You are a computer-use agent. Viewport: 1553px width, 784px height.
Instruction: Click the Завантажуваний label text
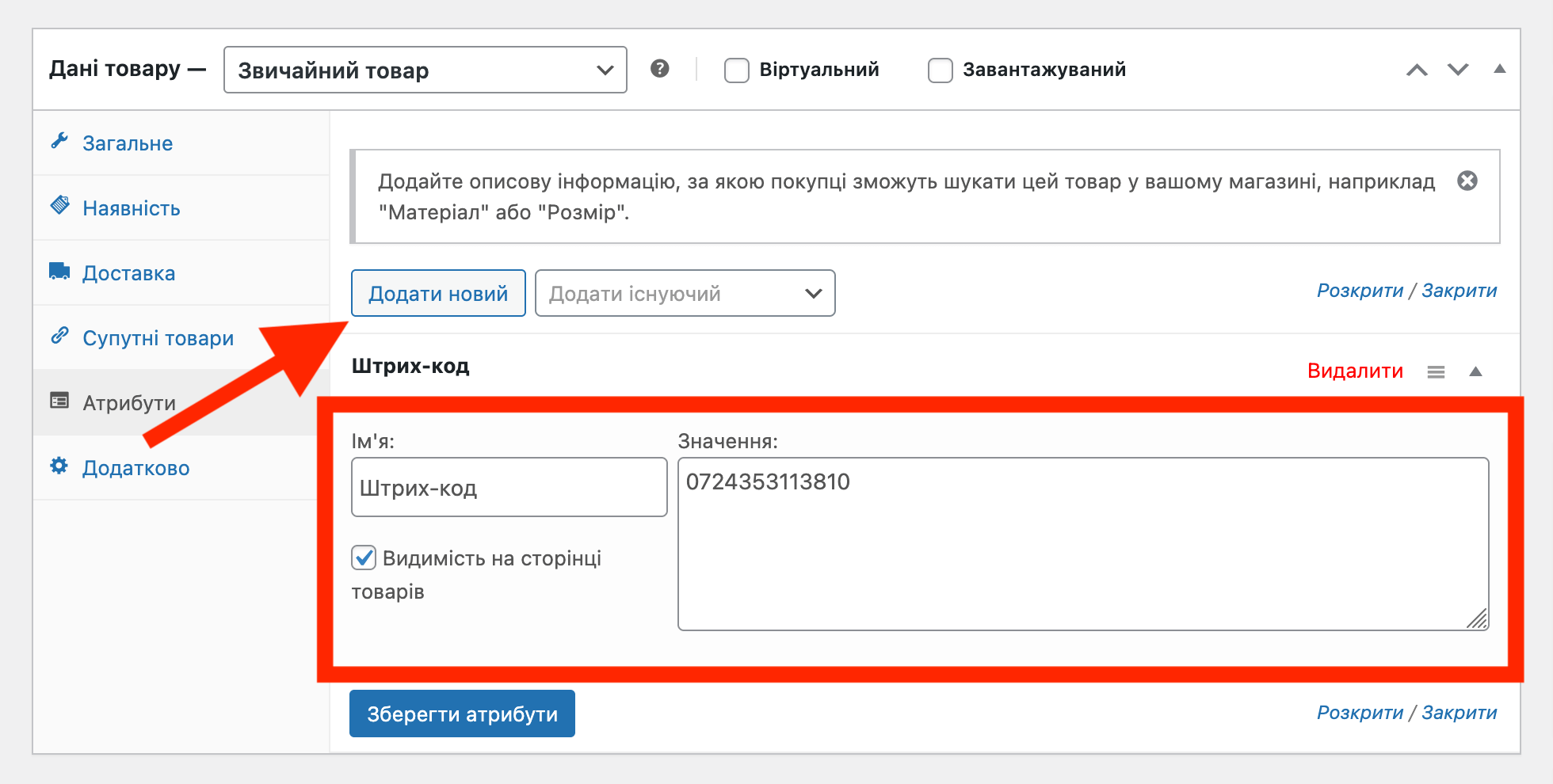(1044, 70)
